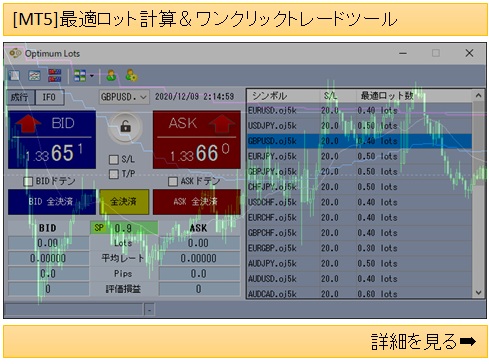This screenshot has width=489, height=364.
Task: Click the シンボル column header
Action: [283, 96]
